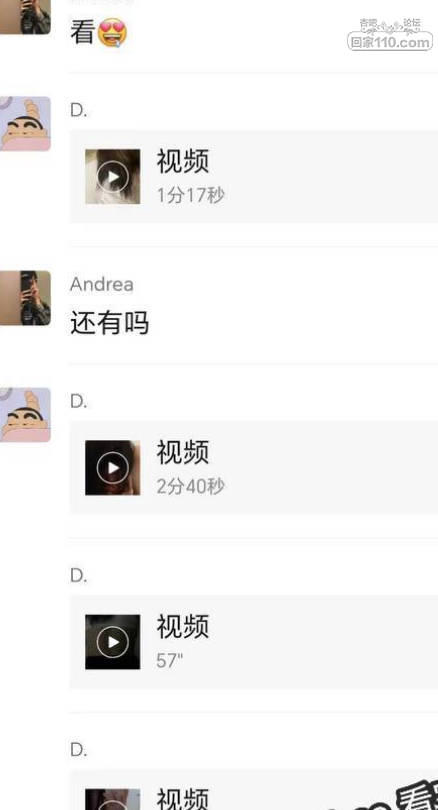Click the cropped avatar next to 看 message
The image size is (438, 810).
(25, 17)
